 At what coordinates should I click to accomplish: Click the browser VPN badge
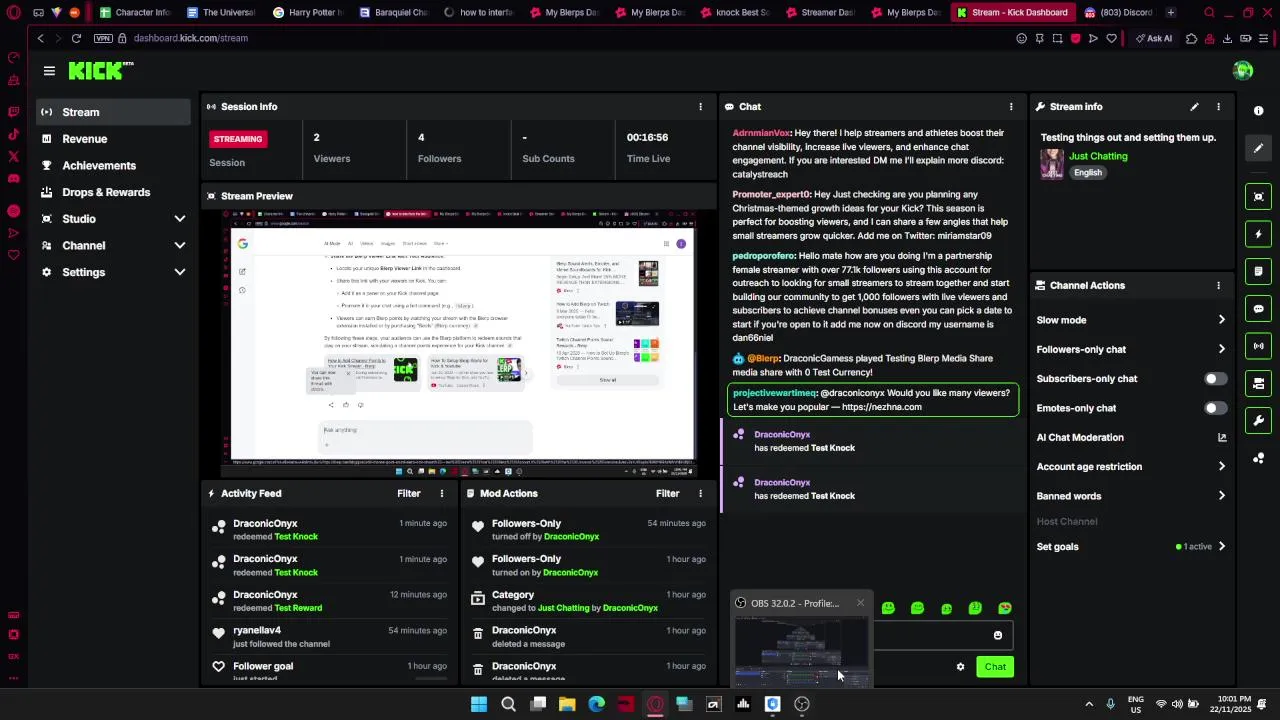coord(103,38)
